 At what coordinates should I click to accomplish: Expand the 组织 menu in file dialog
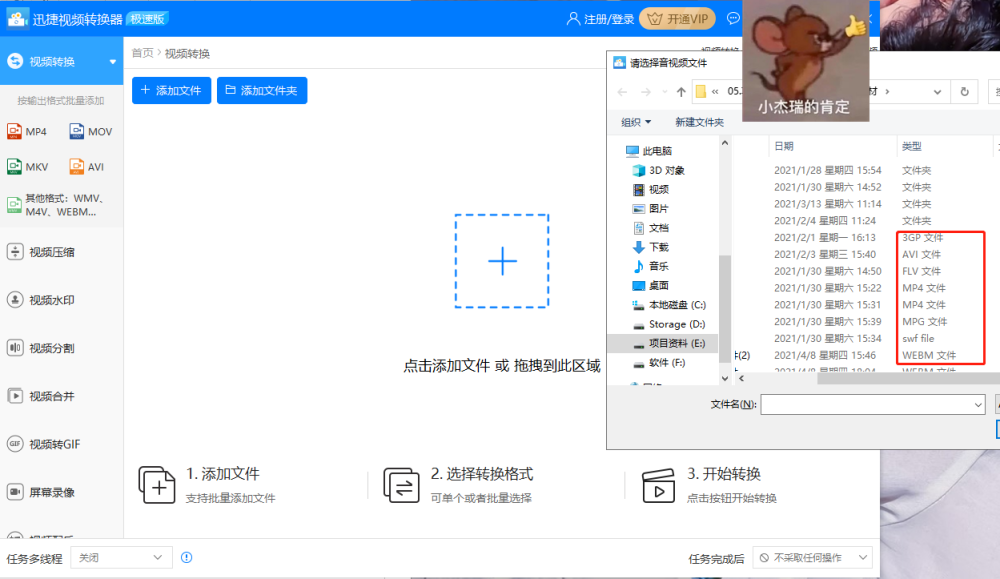636,122
